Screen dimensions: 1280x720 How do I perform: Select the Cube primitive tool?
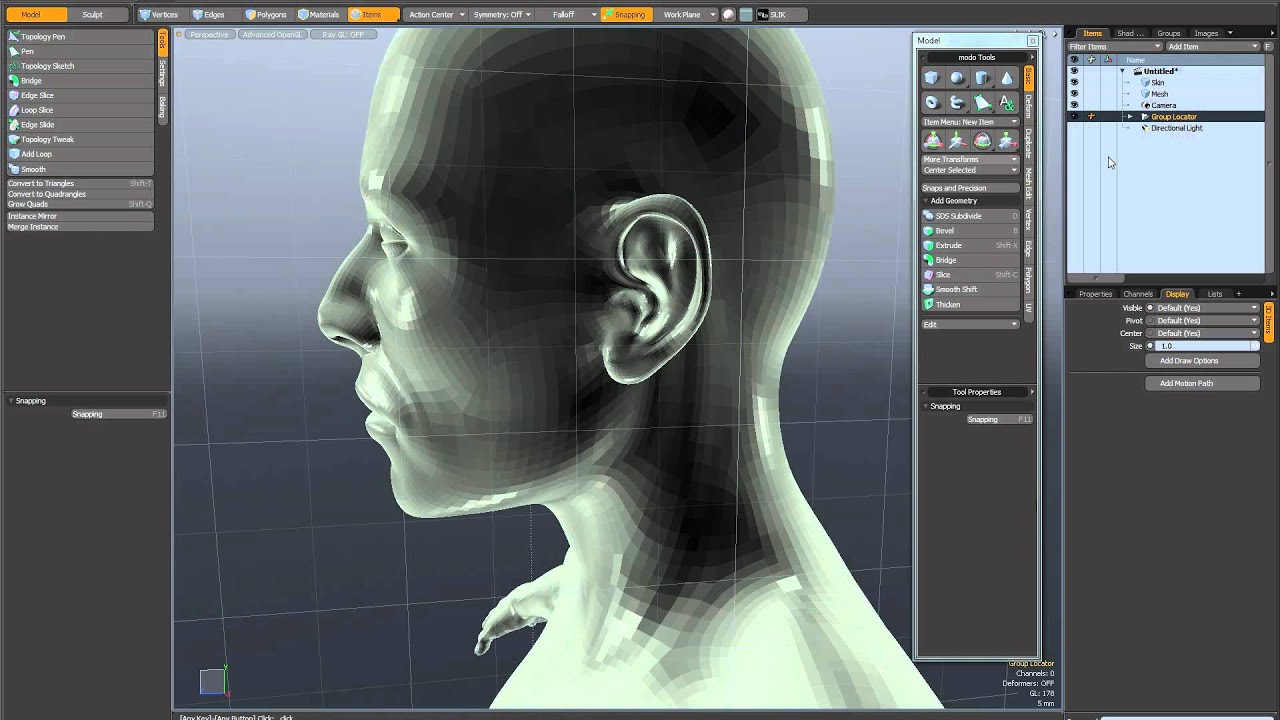tap(932, 78)
